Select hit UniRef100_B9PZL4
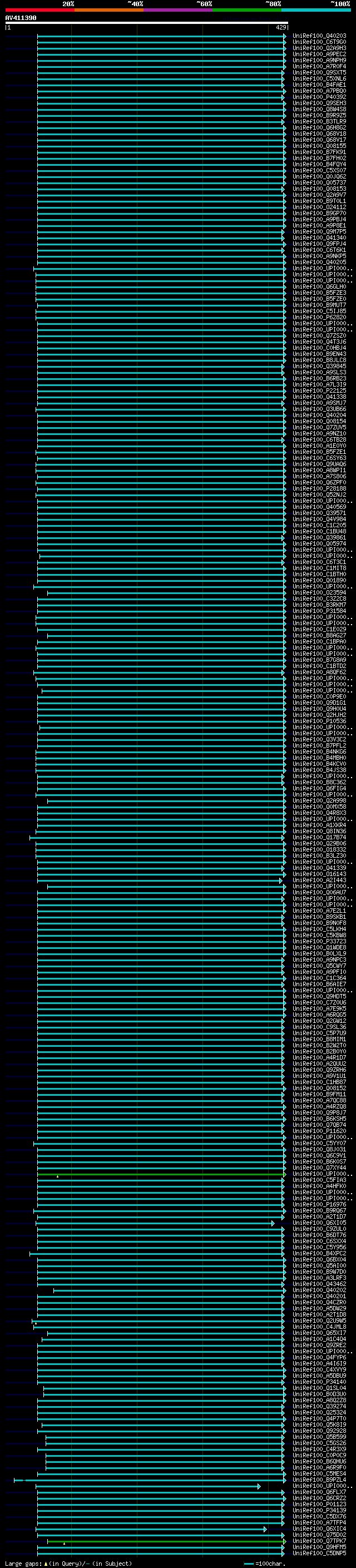 [x=319, y=1480]
